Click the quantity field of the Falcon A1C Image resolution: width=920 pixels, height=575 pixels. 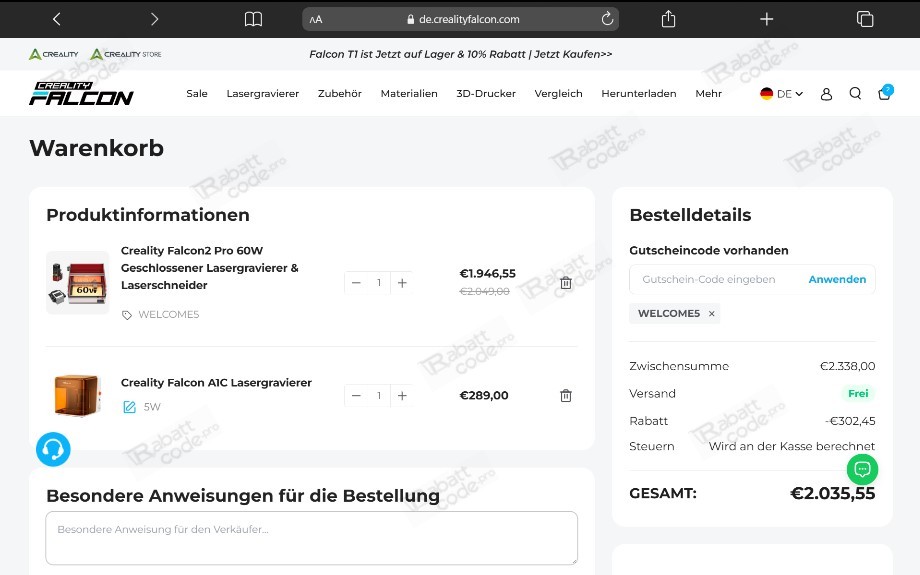tap(379, 395)
